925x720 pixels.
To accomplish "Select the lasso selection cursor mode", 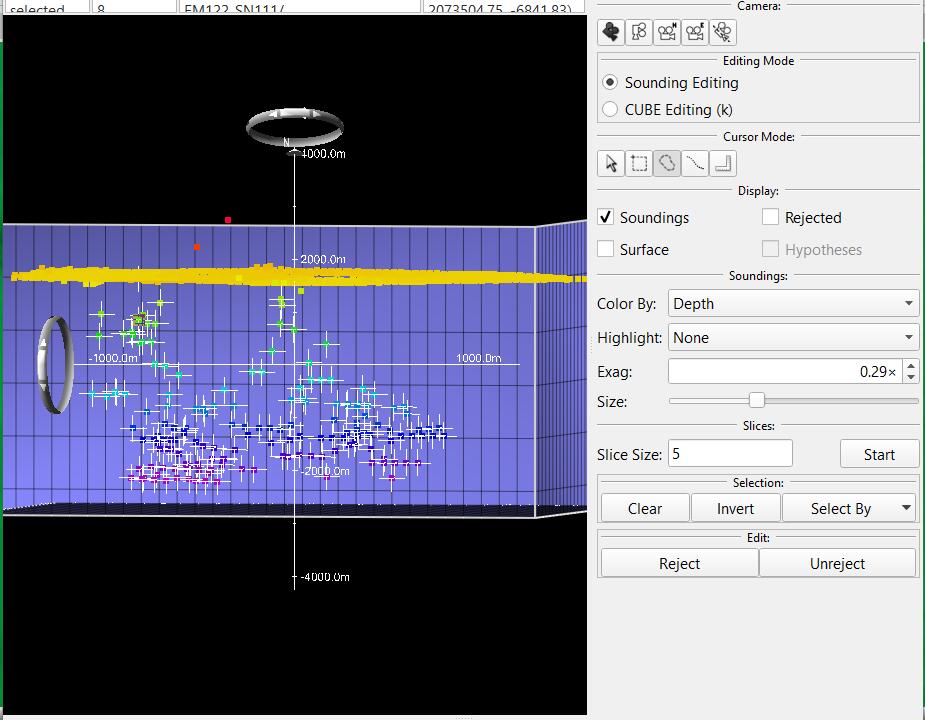I will click(x=667, y=163).
